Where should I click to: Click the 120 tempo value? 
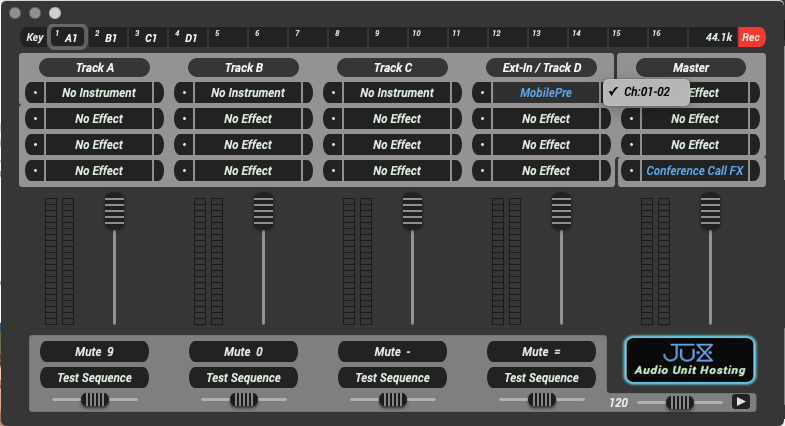[618, 402]
